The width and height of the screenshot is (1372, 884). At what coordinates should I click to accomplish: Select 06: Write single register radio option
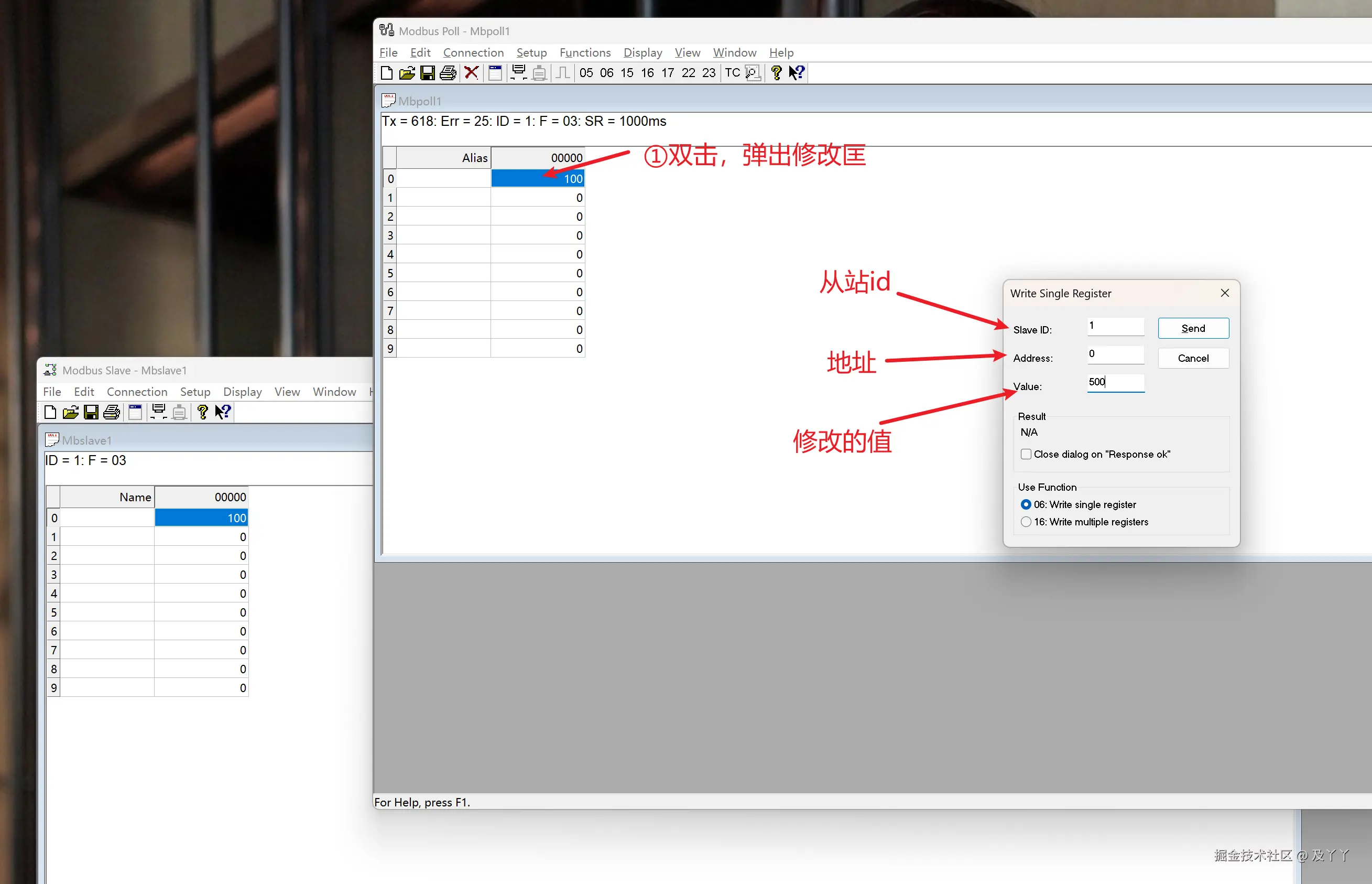1026,504
